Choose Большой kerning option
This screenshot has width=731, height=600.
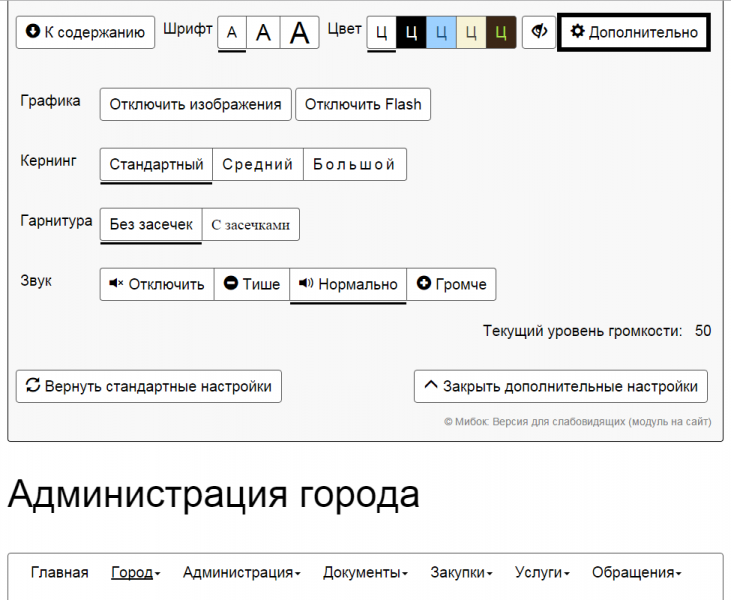(x=355, y=165)
